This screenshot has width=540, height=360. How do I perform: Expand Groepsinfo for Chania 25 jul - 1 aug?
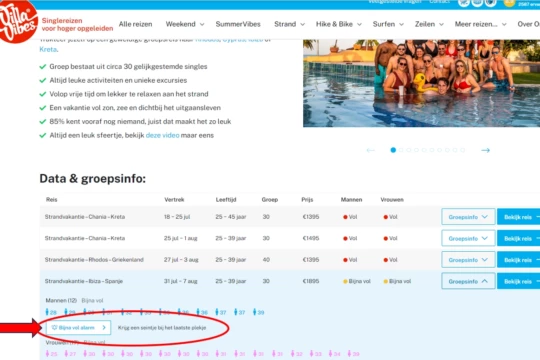click(468, 238)
